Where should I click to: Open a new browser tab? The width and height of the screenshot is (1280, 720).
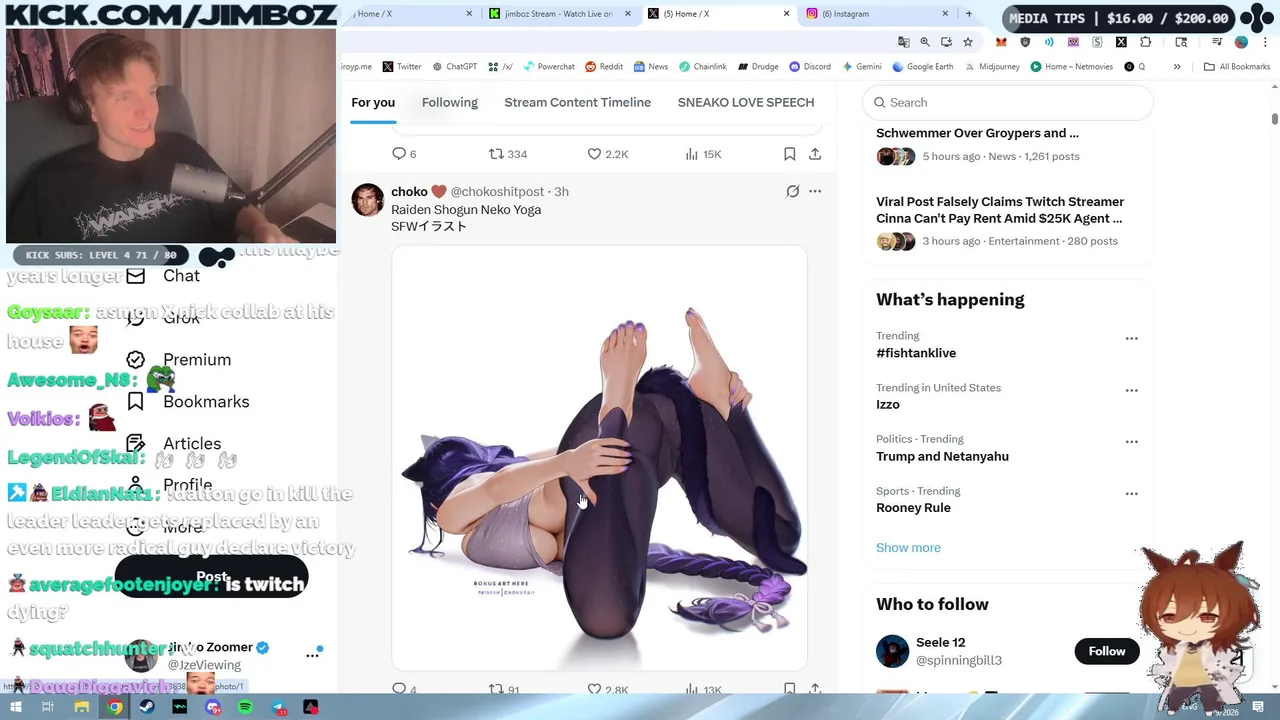coord(968,14)
